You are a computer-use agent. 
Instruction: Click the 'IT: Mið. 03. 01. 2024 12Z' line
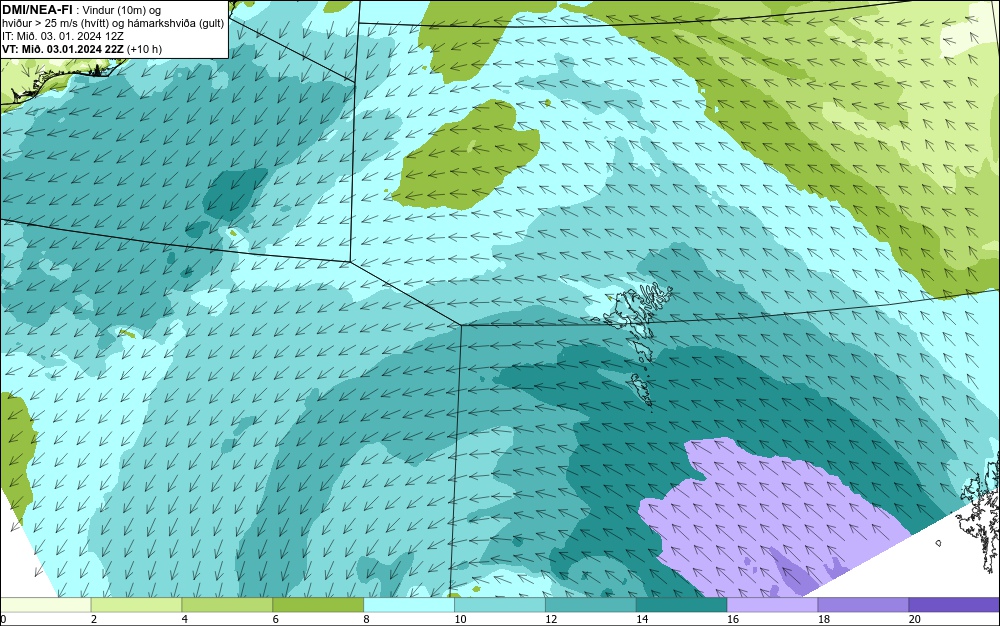(x=63, y=36)
